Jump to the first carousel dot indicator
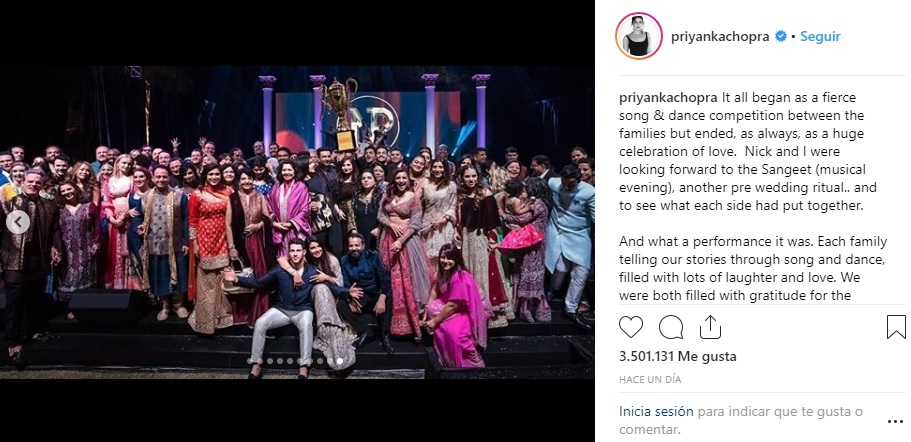The height and width of the screenshot is (442, 911). tap(250, 361)
